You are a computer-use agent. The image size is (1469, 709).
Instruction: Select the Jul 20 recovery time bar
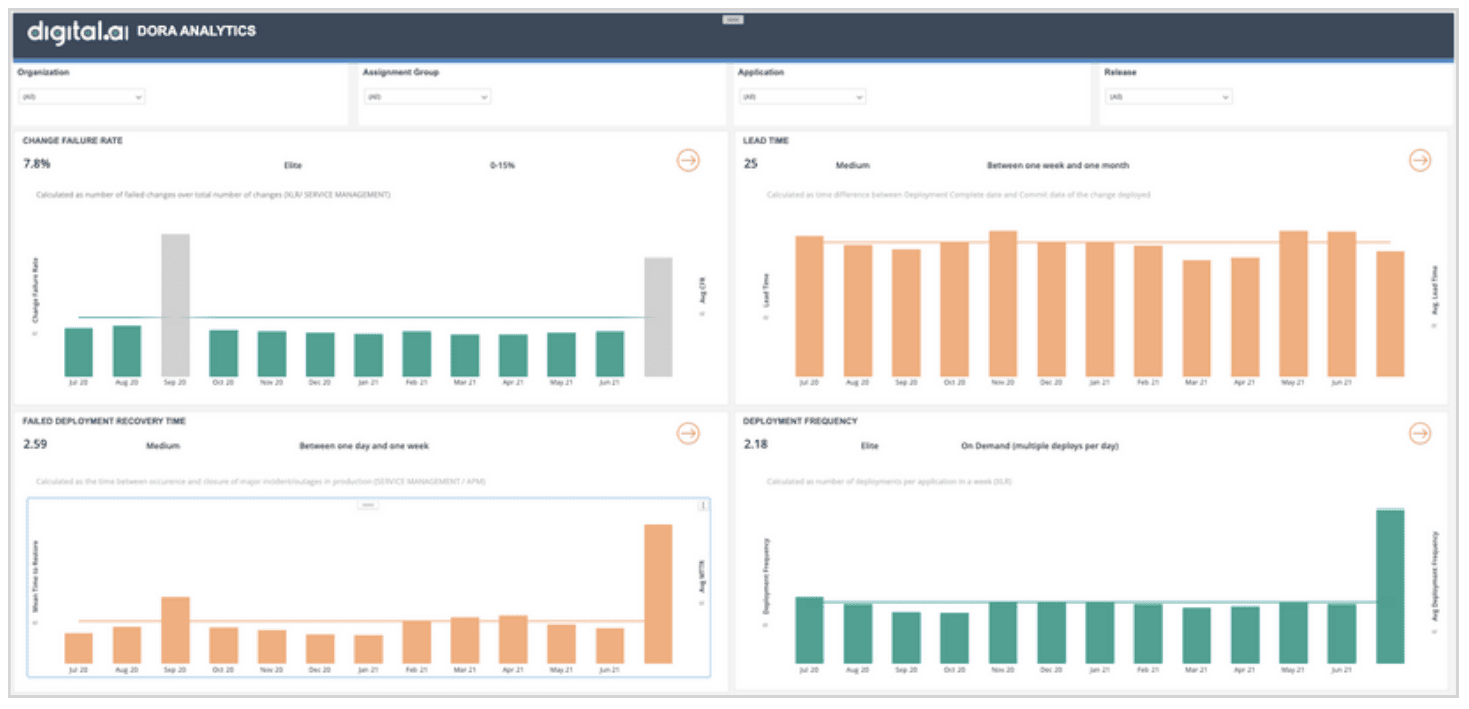tap(79, 648)
